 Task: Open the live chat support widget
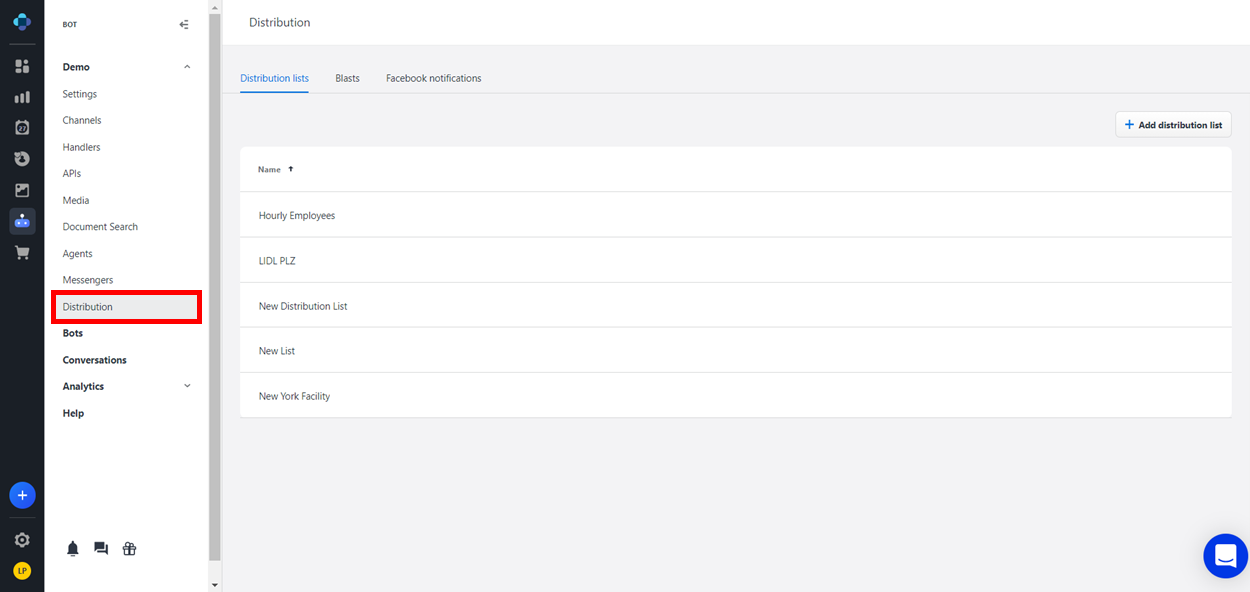1225,555
